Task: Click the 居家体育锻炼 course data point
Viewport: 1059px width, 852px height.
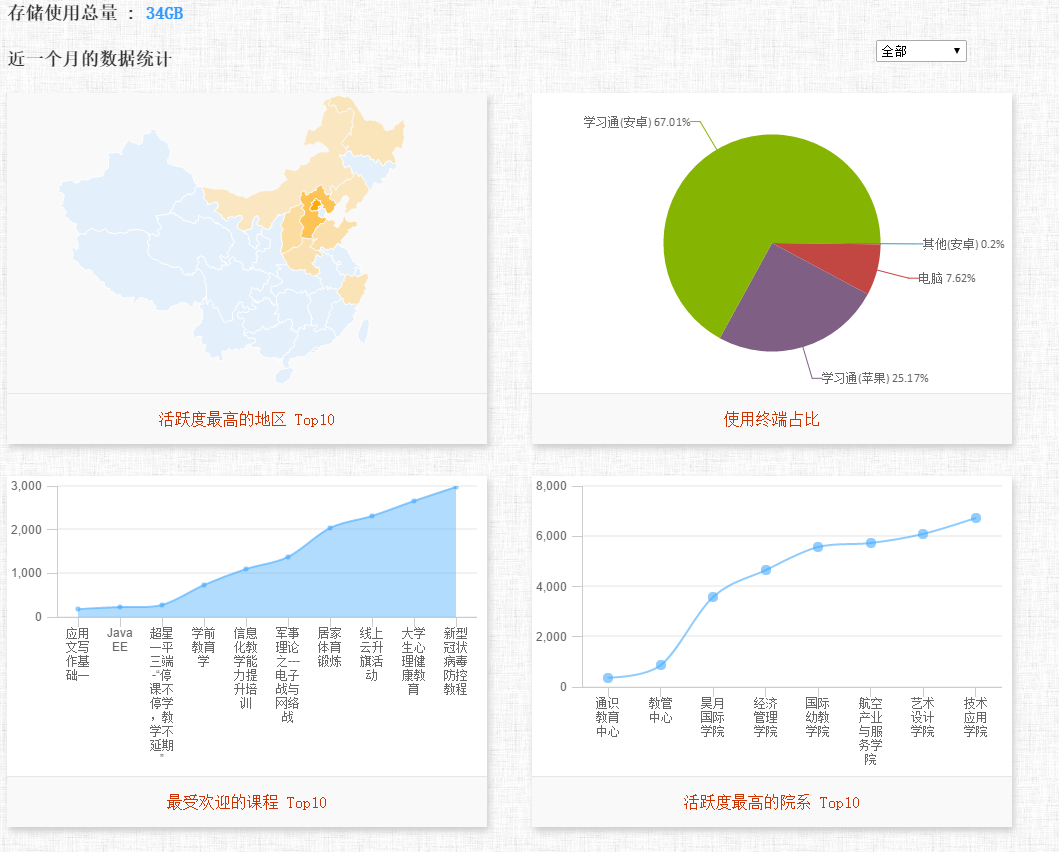Action: 330,528
